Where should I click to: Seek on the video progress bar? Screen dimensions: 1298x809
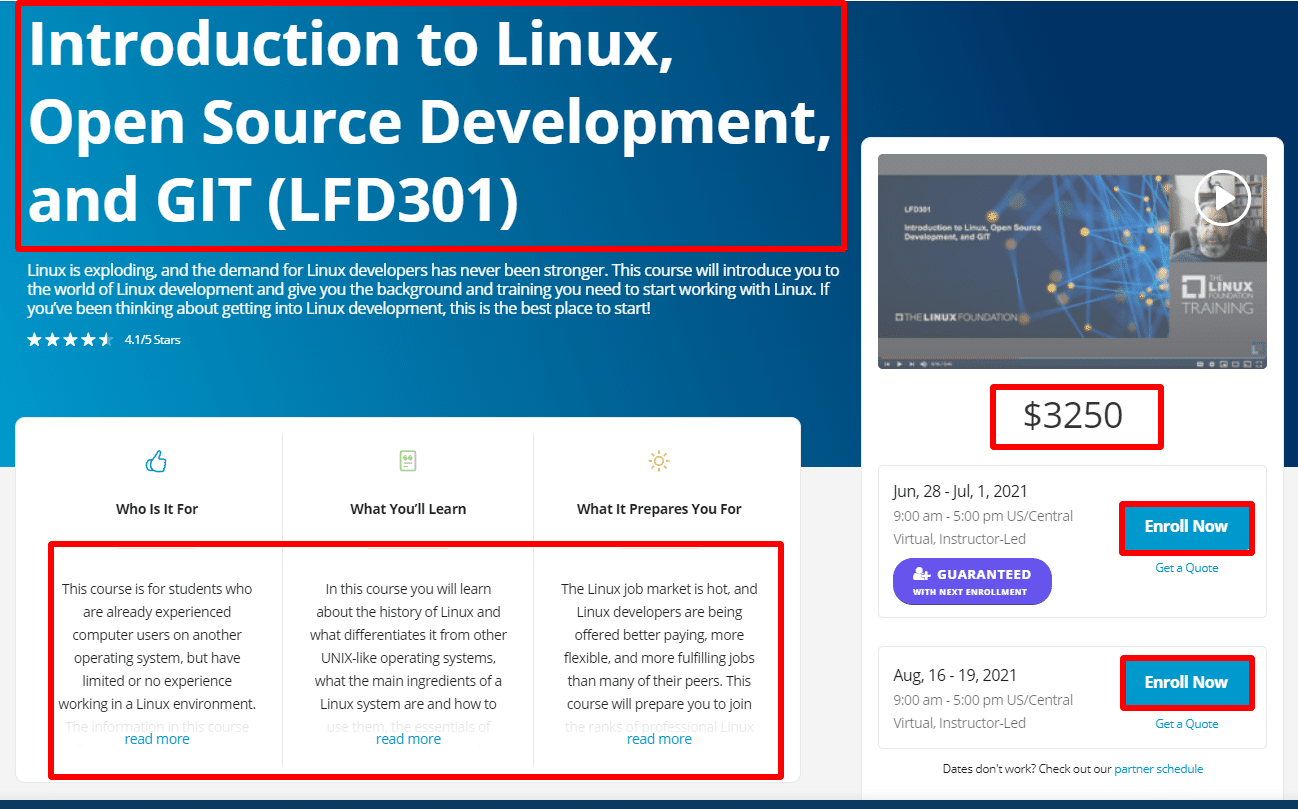pos(1072,358)
